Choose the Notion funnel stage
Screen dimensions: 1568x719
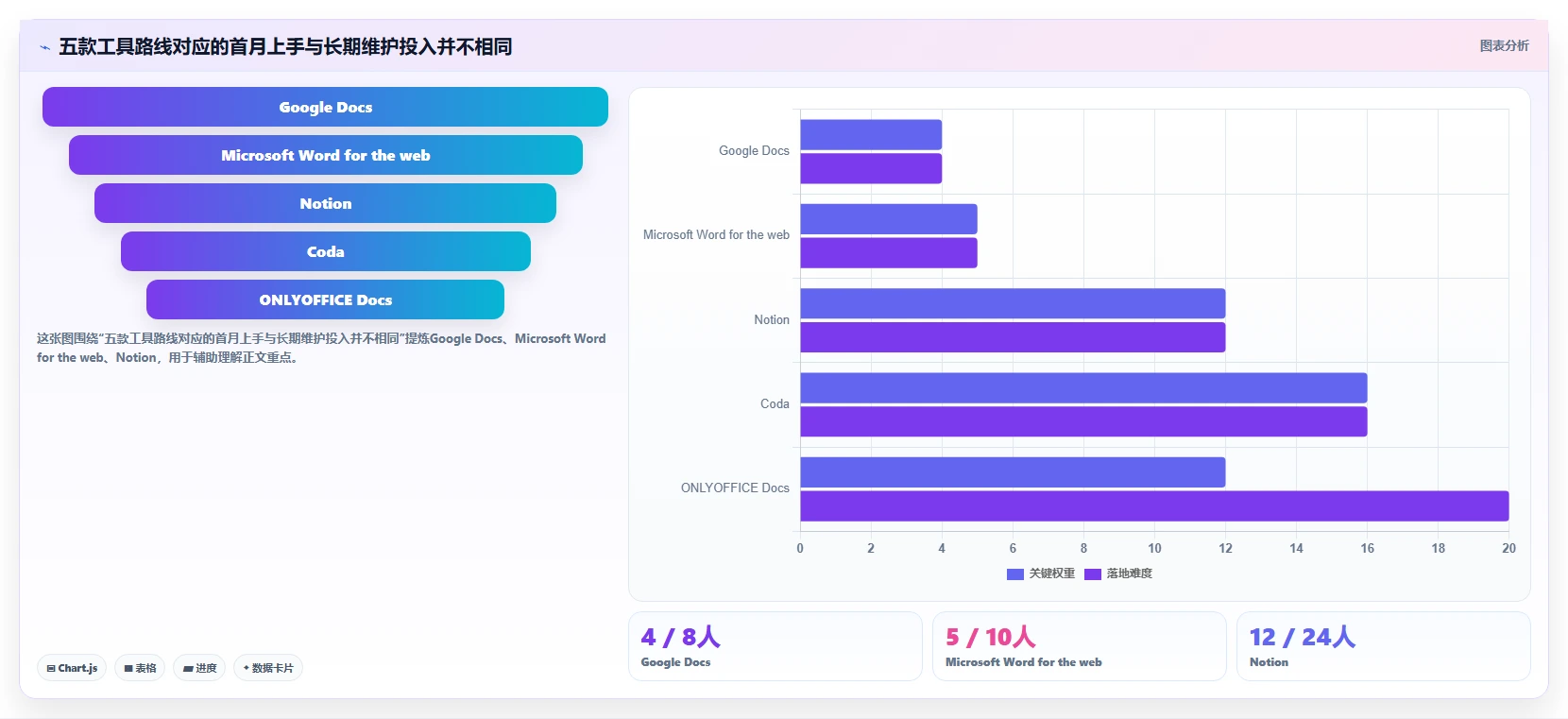point(325,203)
